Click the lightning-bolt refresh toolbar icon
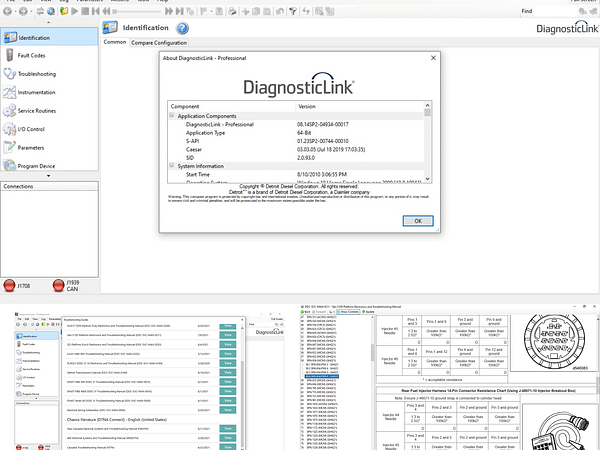 coord(306,11)
